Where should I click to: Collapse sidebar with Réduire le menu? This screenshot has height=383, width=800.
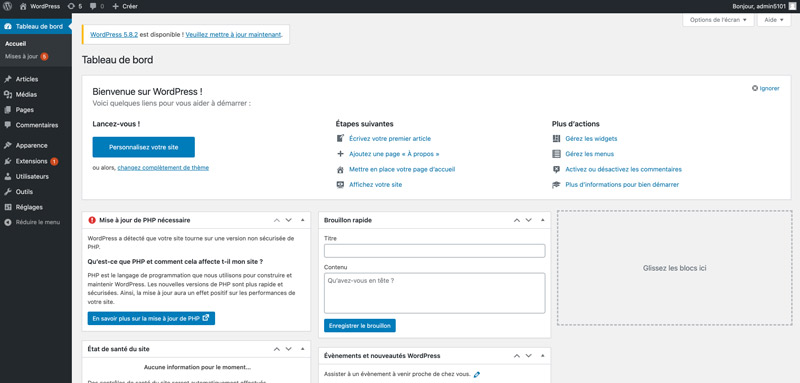[32, 222]
